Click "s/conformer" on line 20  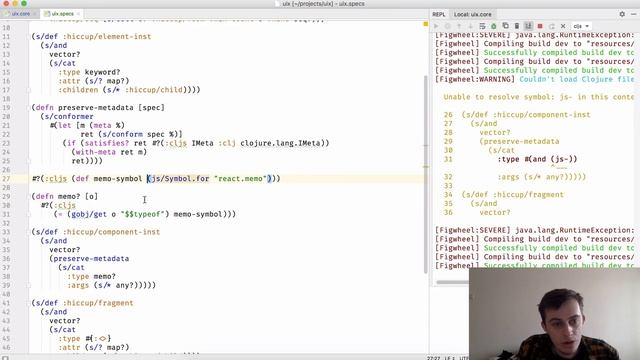point(69,116)
